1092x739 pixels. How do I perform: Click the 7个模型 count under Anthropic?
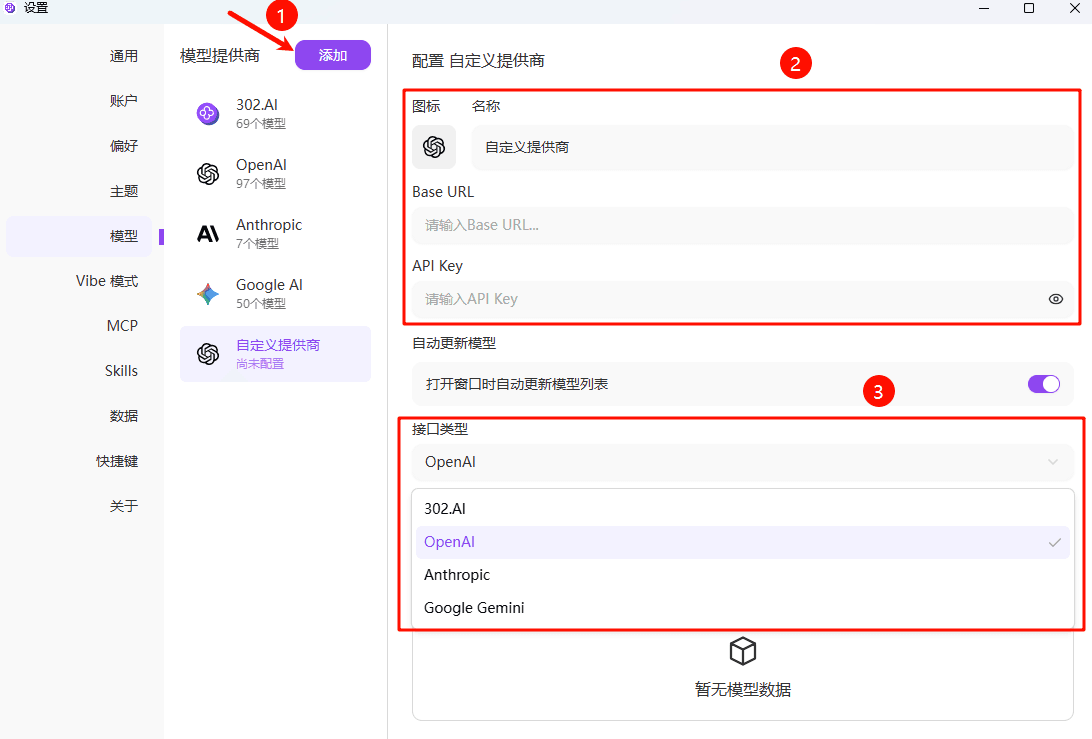(x=257, y=243)
